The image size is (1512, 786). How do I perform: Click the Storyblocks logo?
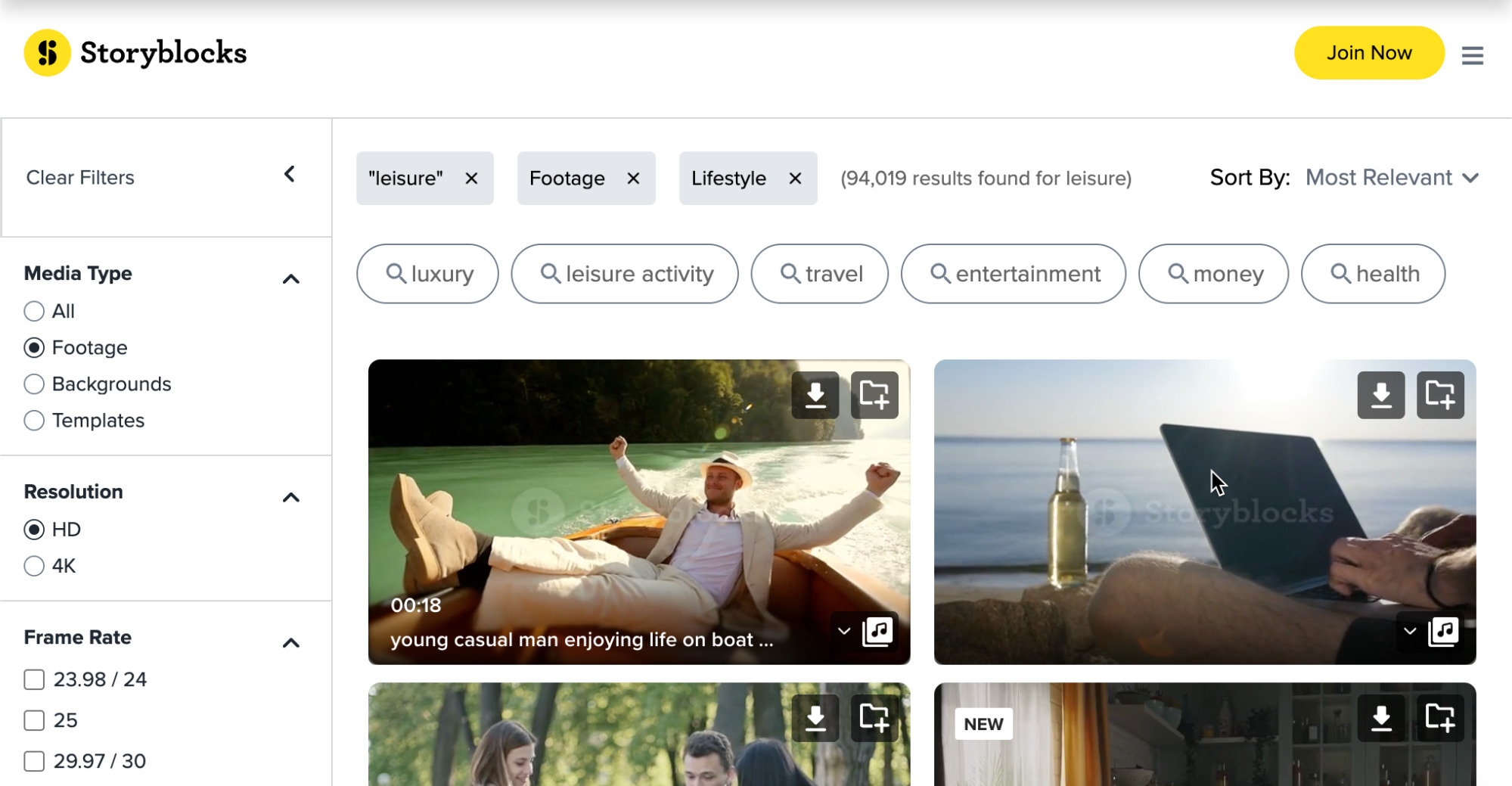pos(135,52)
